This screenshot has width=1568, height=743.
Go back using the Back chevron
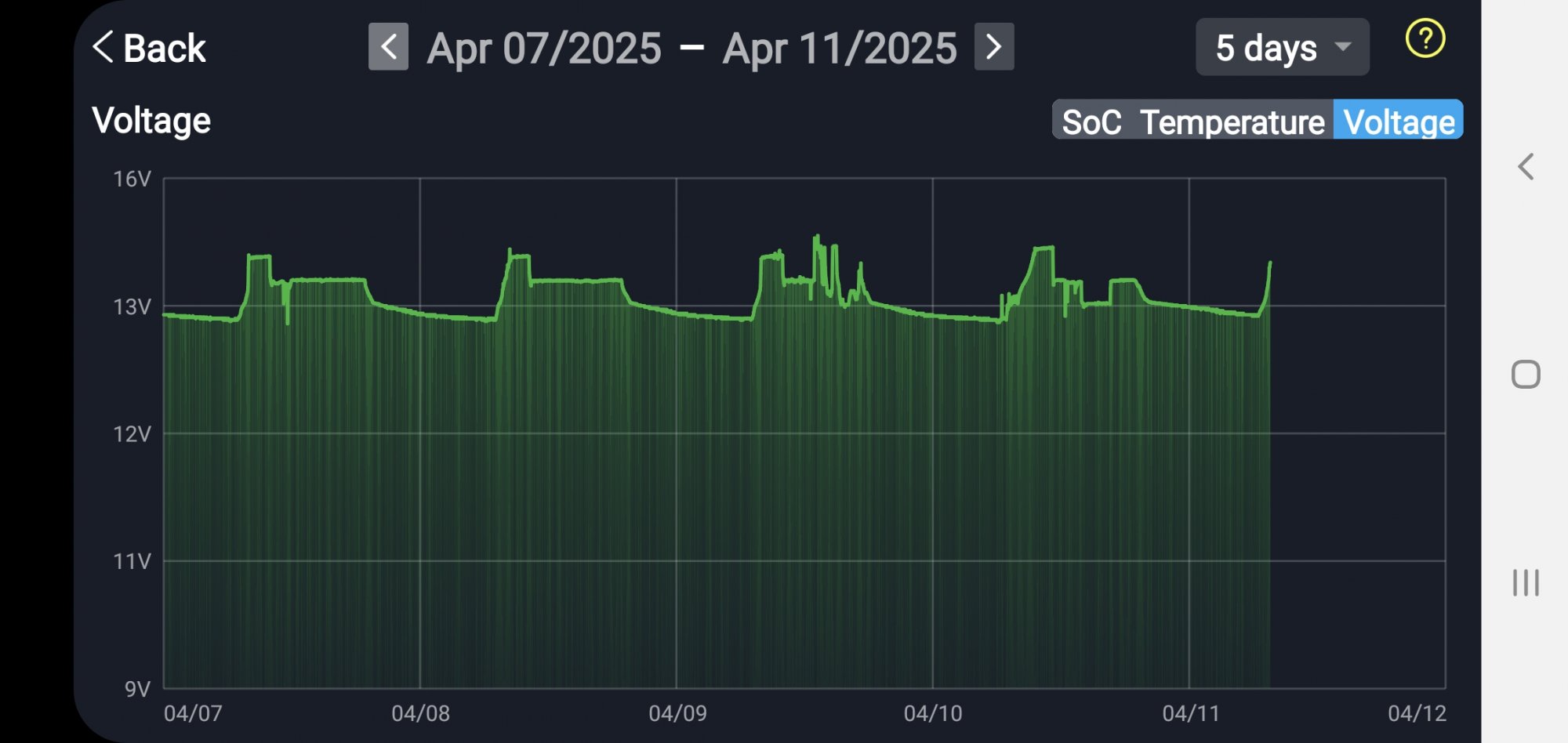tap(149, 49)
